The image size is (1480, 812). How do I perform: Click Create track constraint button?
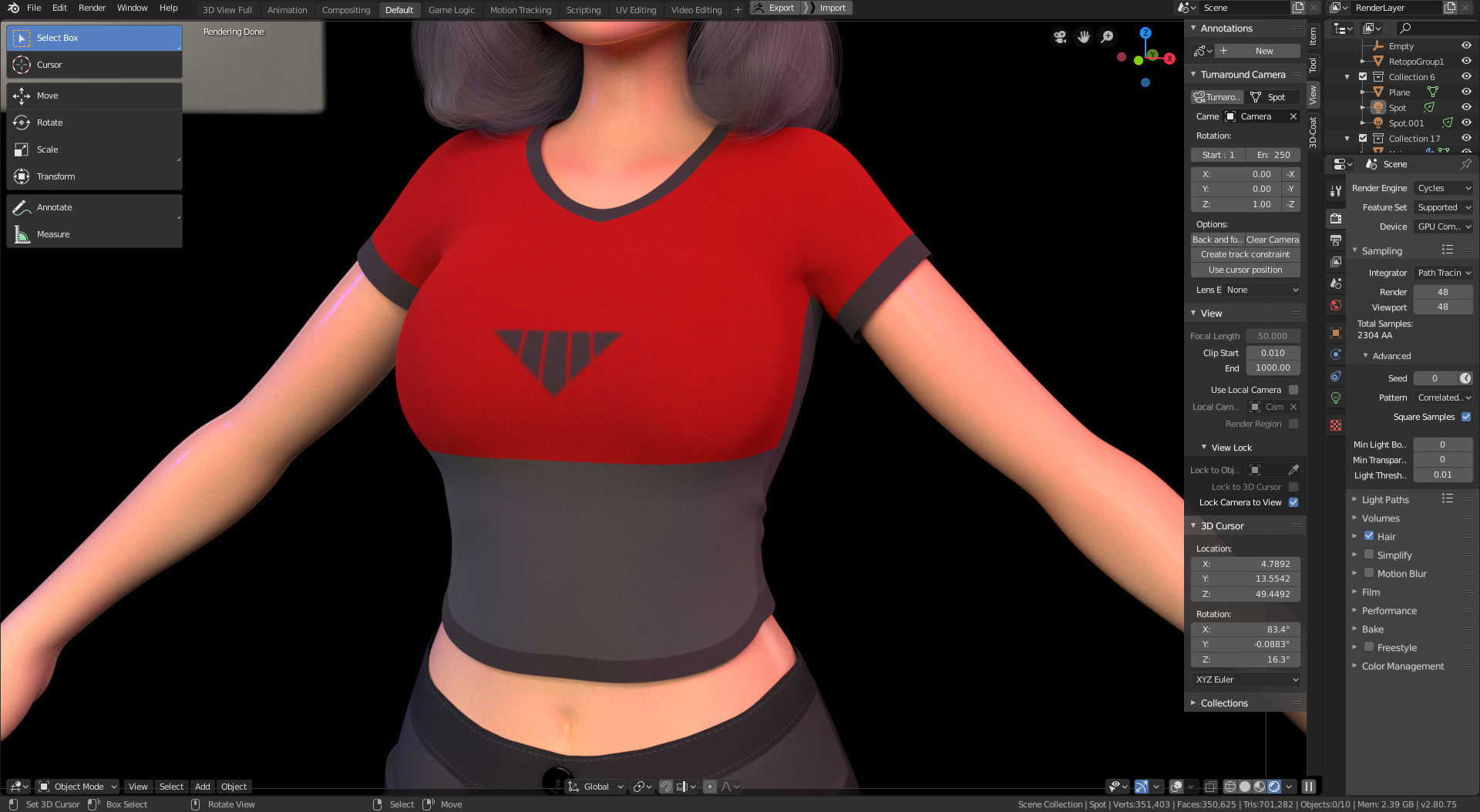(x=1245, y=254)
